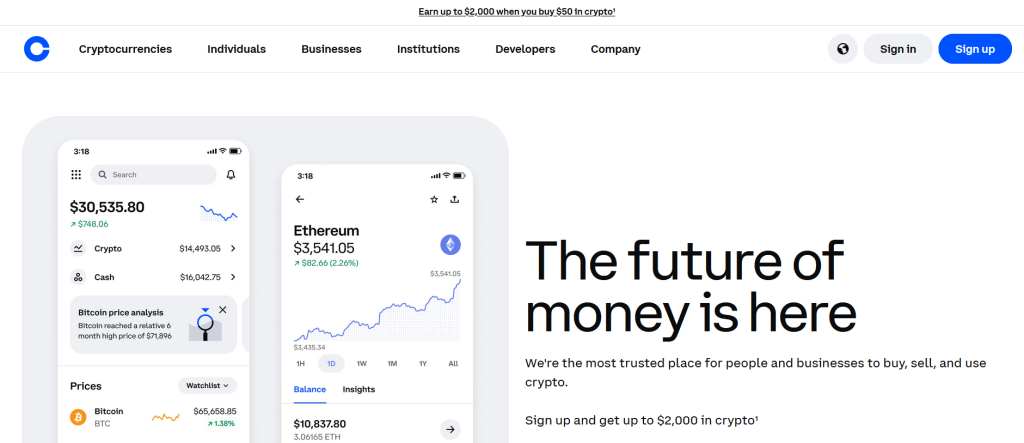The image size is (1024, 443).
Task: Open the globe language selector
Action: point(843,49)
